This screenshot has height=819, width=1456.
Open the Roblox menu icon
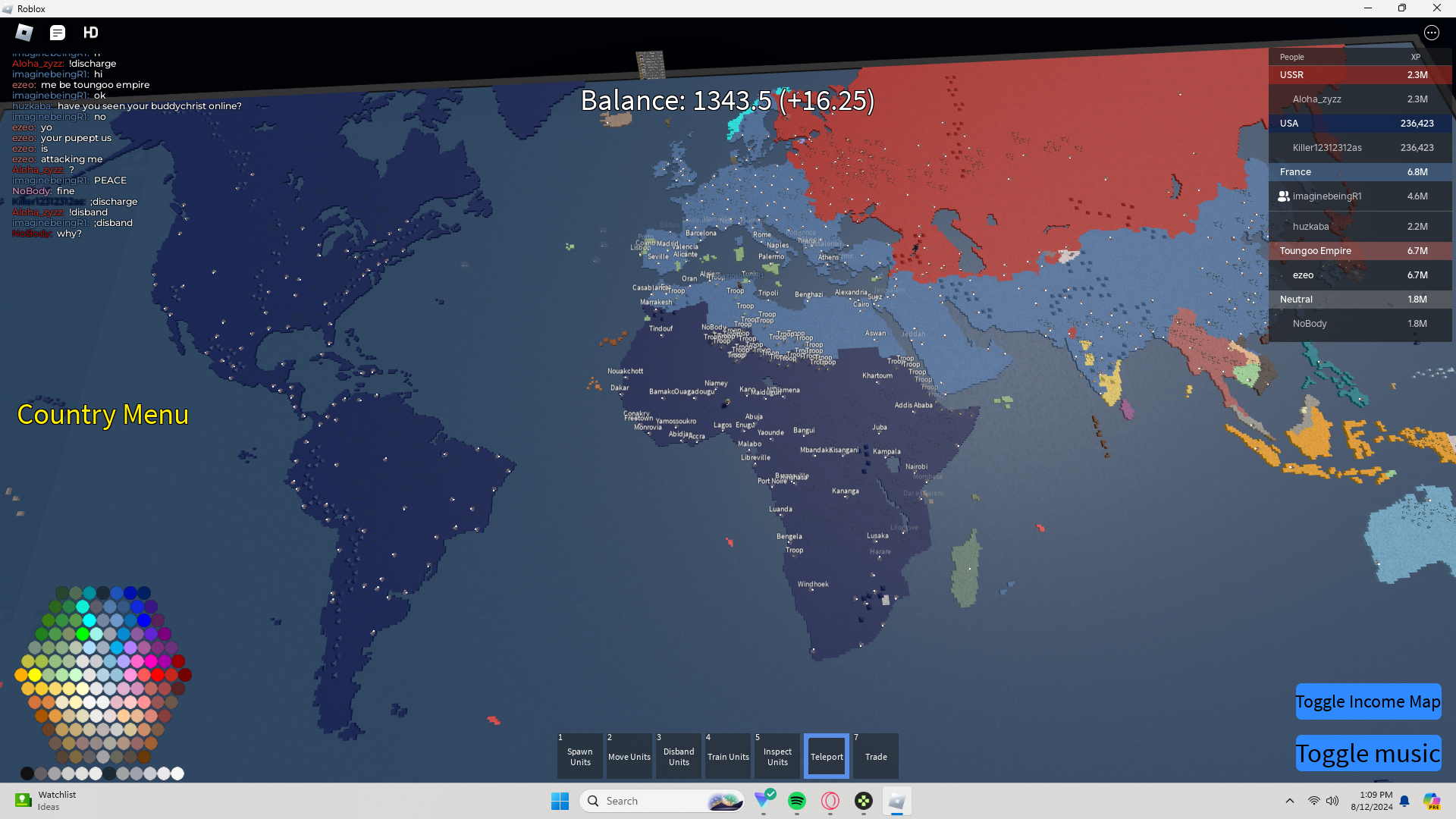click(x=24, y=33)
